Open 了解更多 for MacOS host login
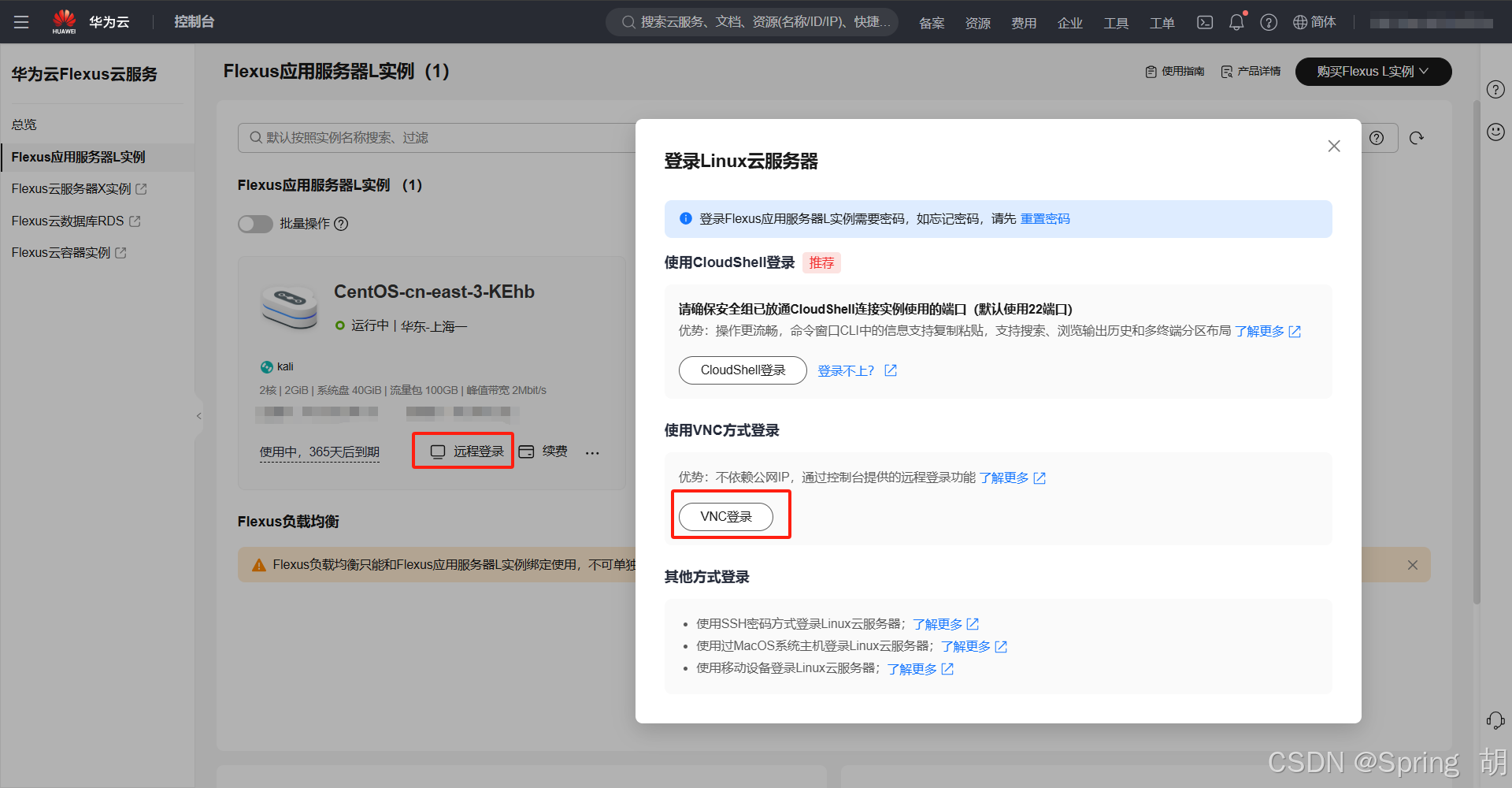1512x788 pixels. point(974,646)
